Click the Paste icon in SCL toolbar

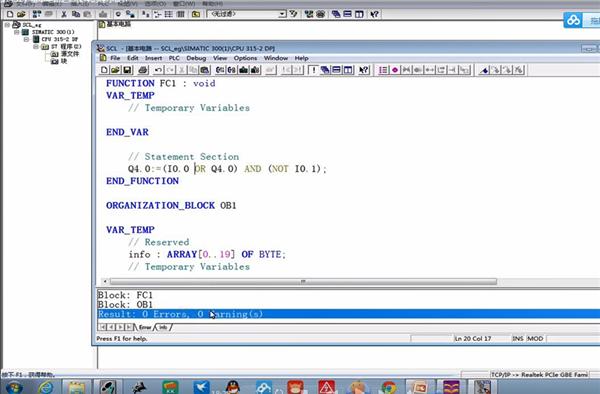(x=205, y=70)
